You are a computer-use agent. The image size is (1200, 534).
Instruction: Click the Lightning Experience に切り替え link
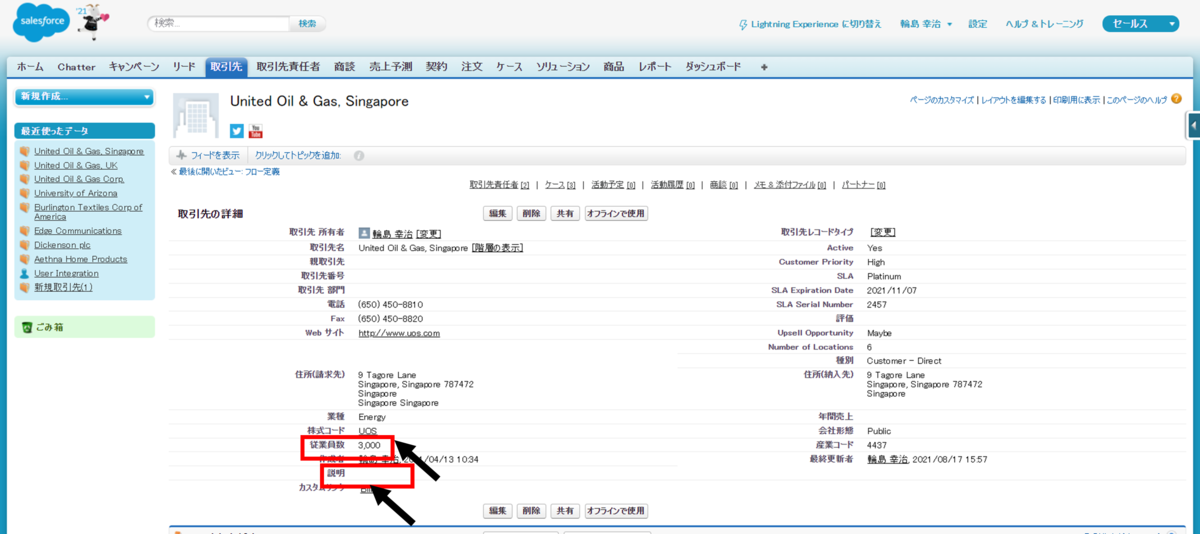[816, 24]
